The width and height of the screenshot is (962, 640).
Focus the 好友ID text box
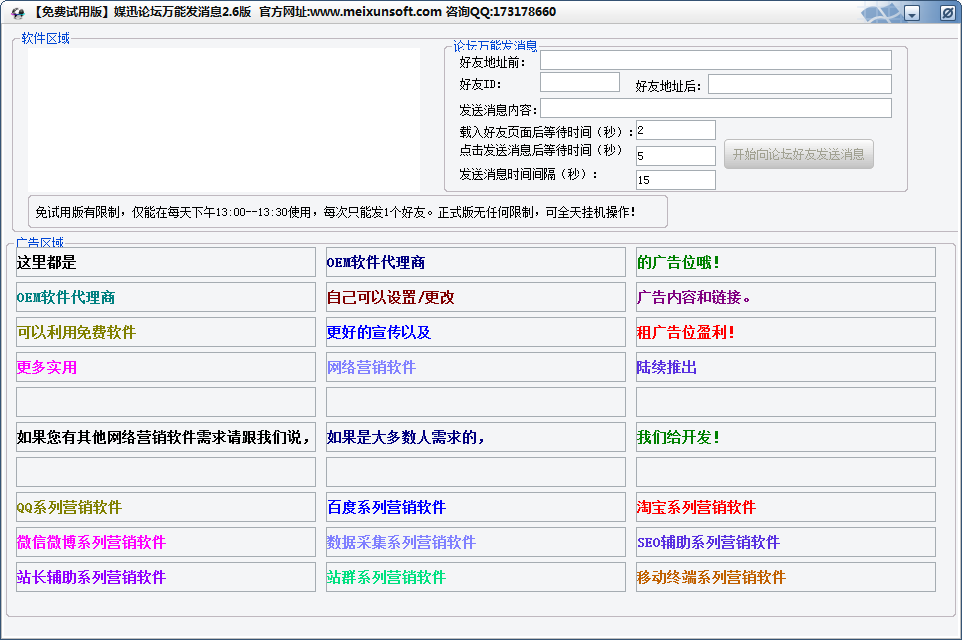point(579,83)
